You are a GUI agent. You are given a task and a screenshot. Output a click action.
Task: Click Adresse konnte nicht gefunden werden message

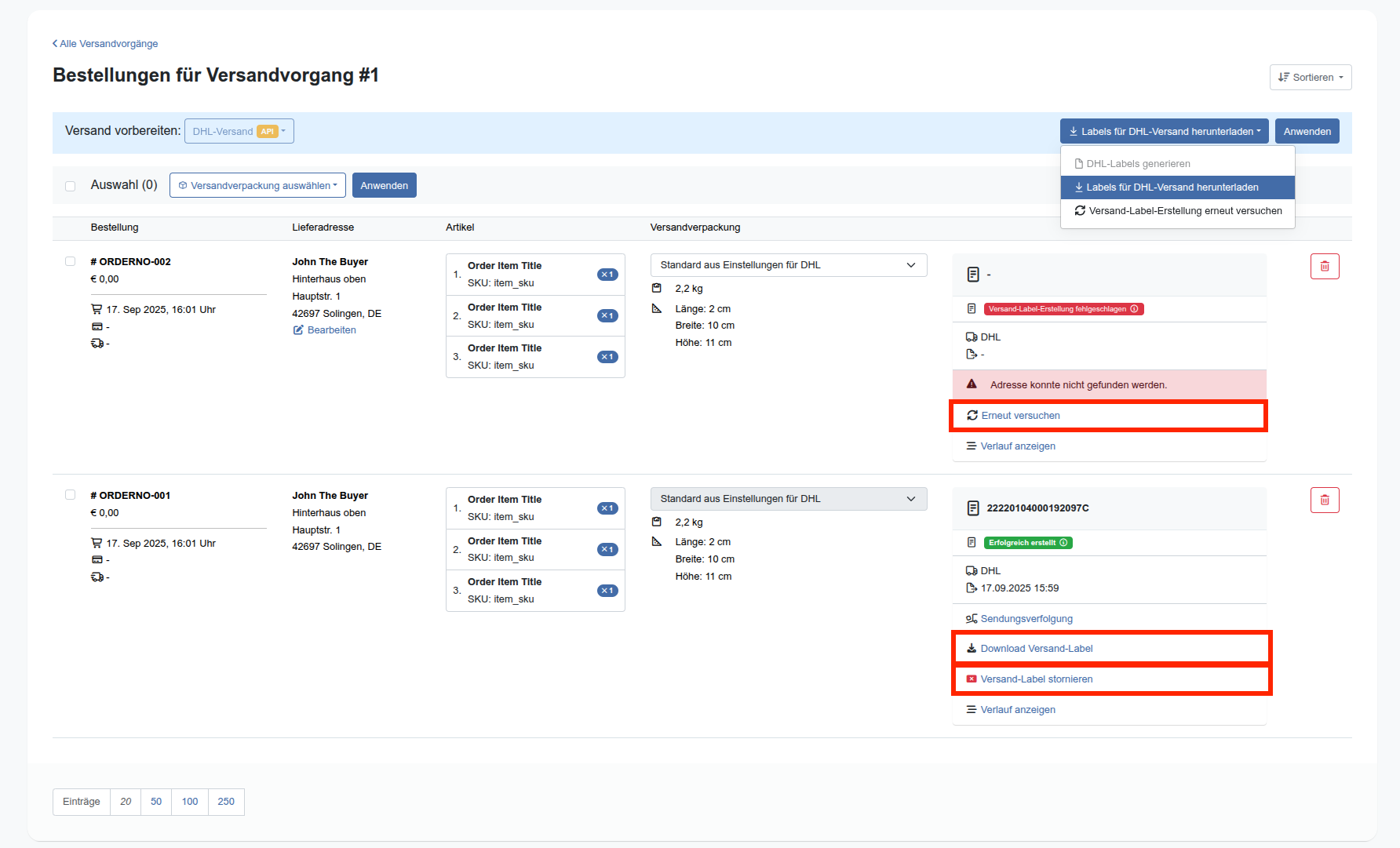pyautogui.click(x=1078, y=385)
